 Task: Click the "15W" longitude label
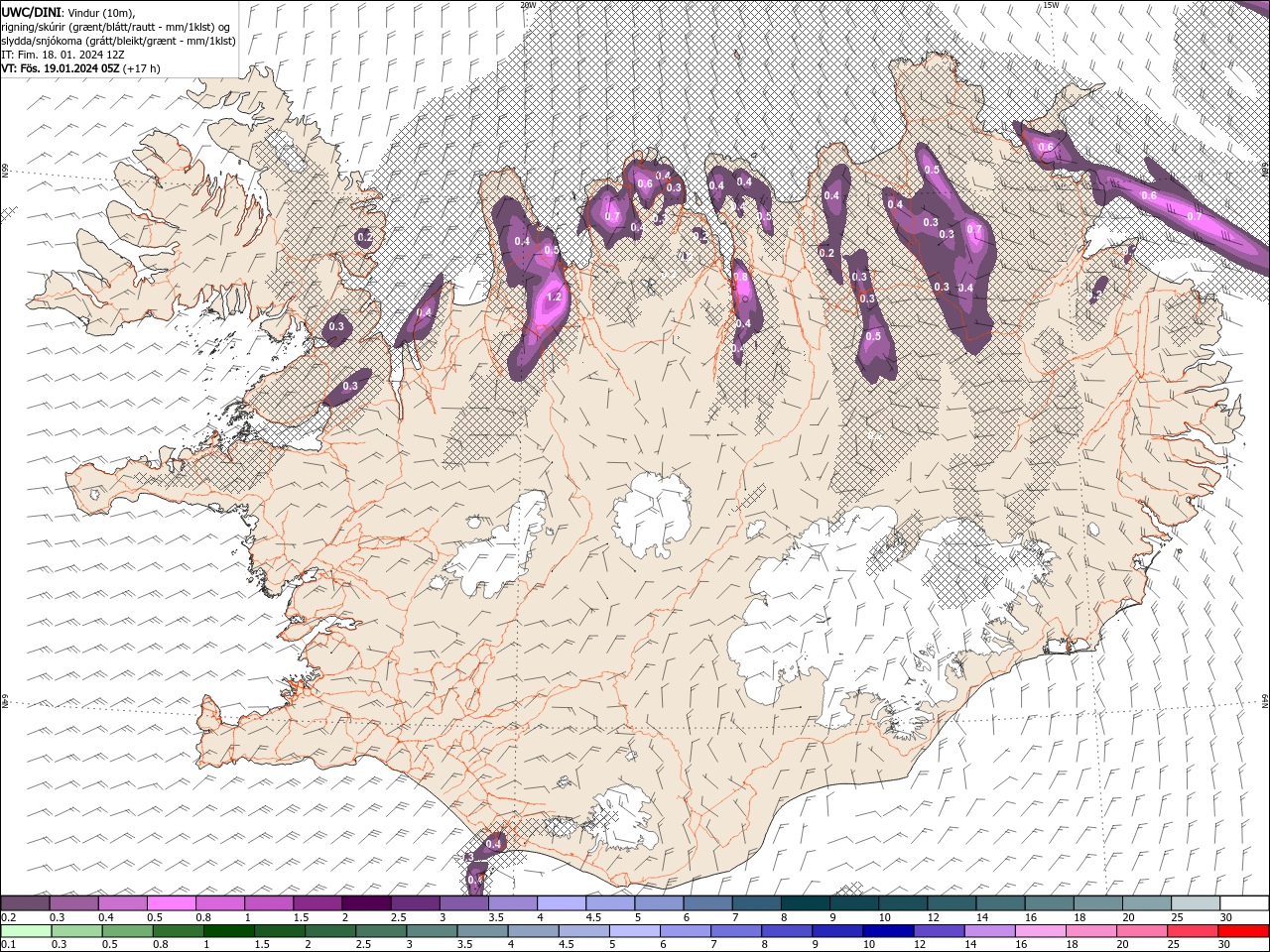1051,5
